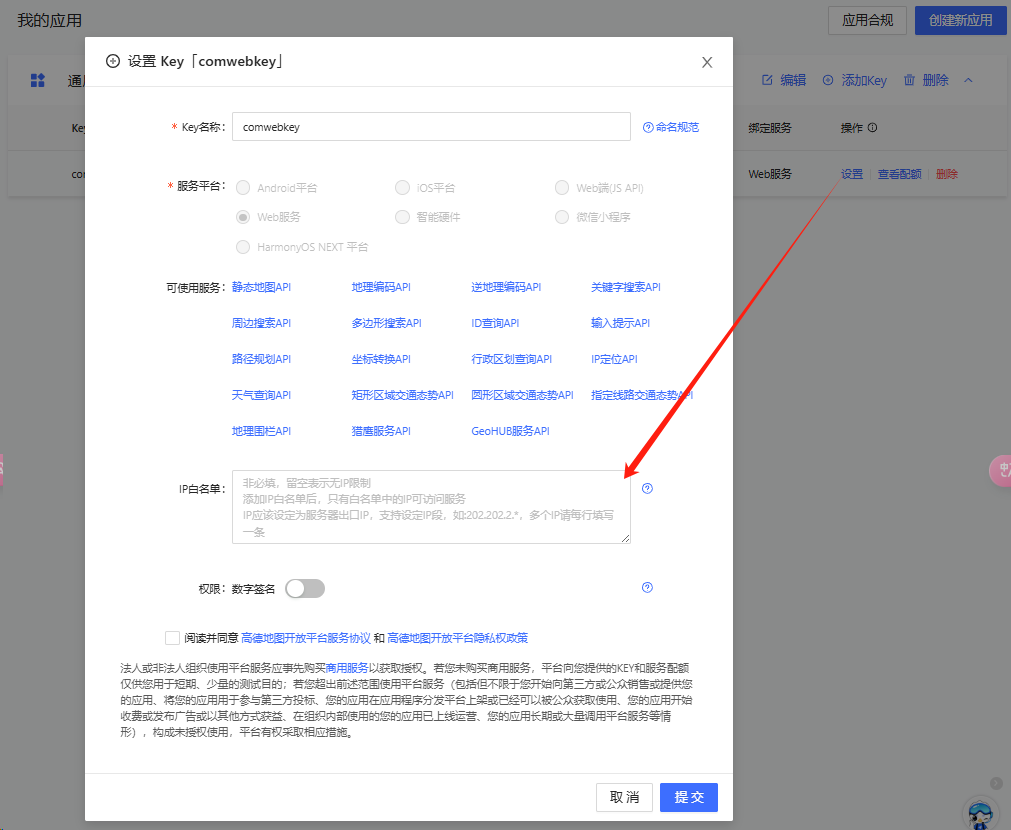
Task: Open the 周边搜索API link
Action: [x=261, y=323]
